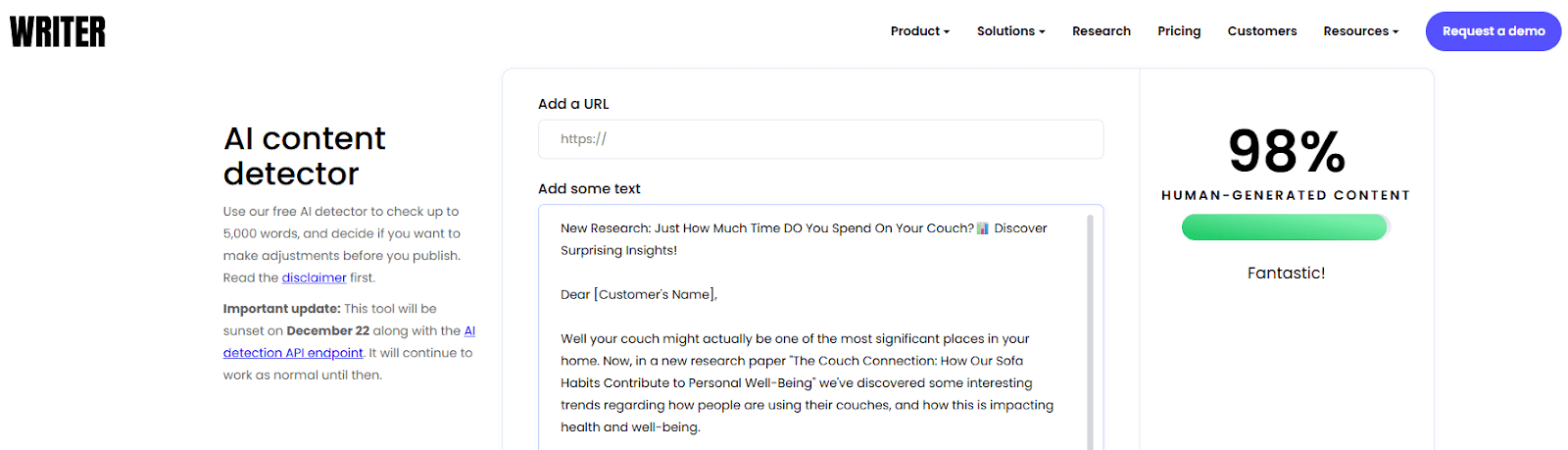Click the AI content detector heading

point(304,156)
